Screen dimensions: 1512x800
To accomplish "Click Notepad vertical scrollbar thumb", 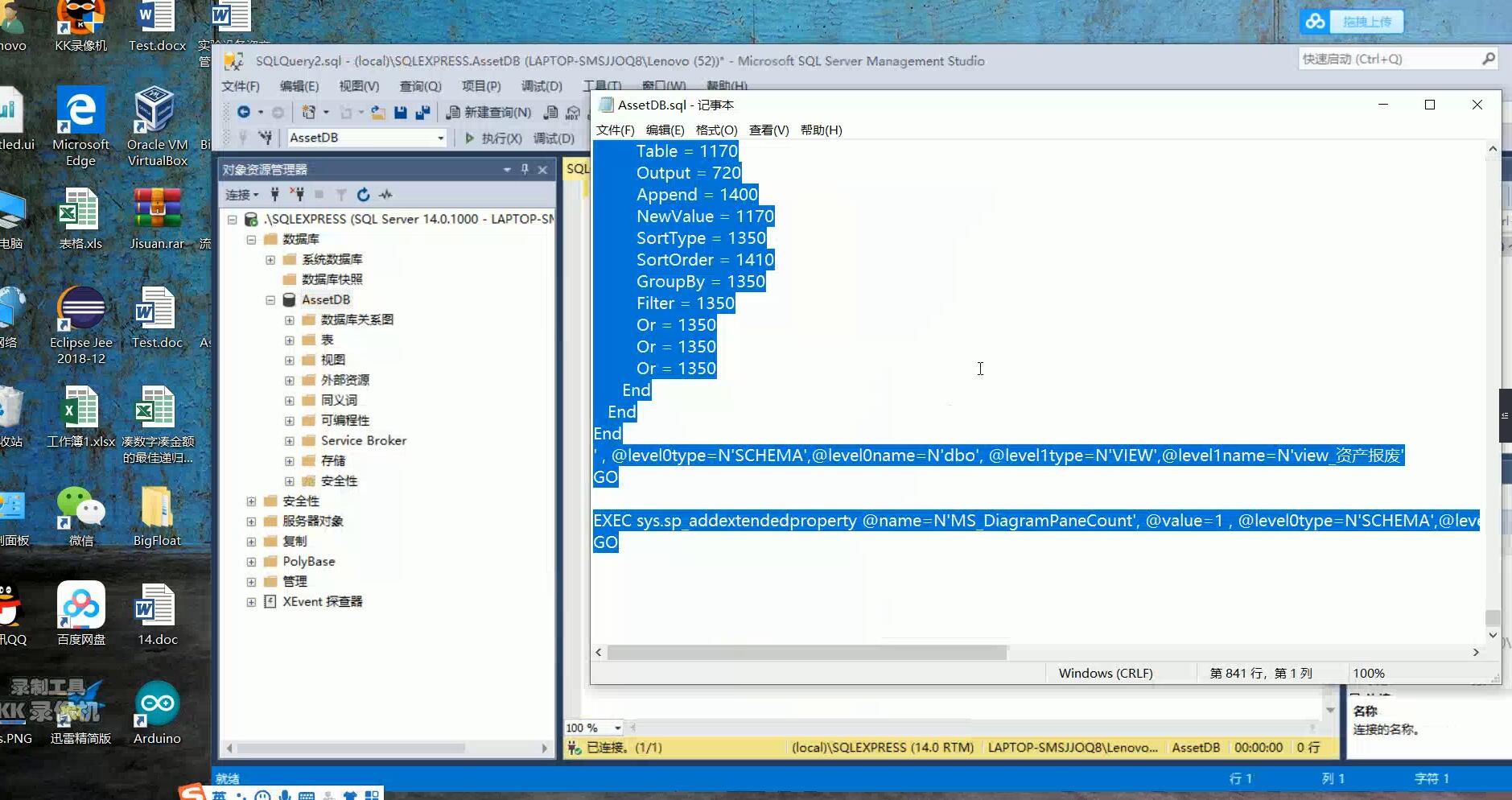I will click(1493, 617).
